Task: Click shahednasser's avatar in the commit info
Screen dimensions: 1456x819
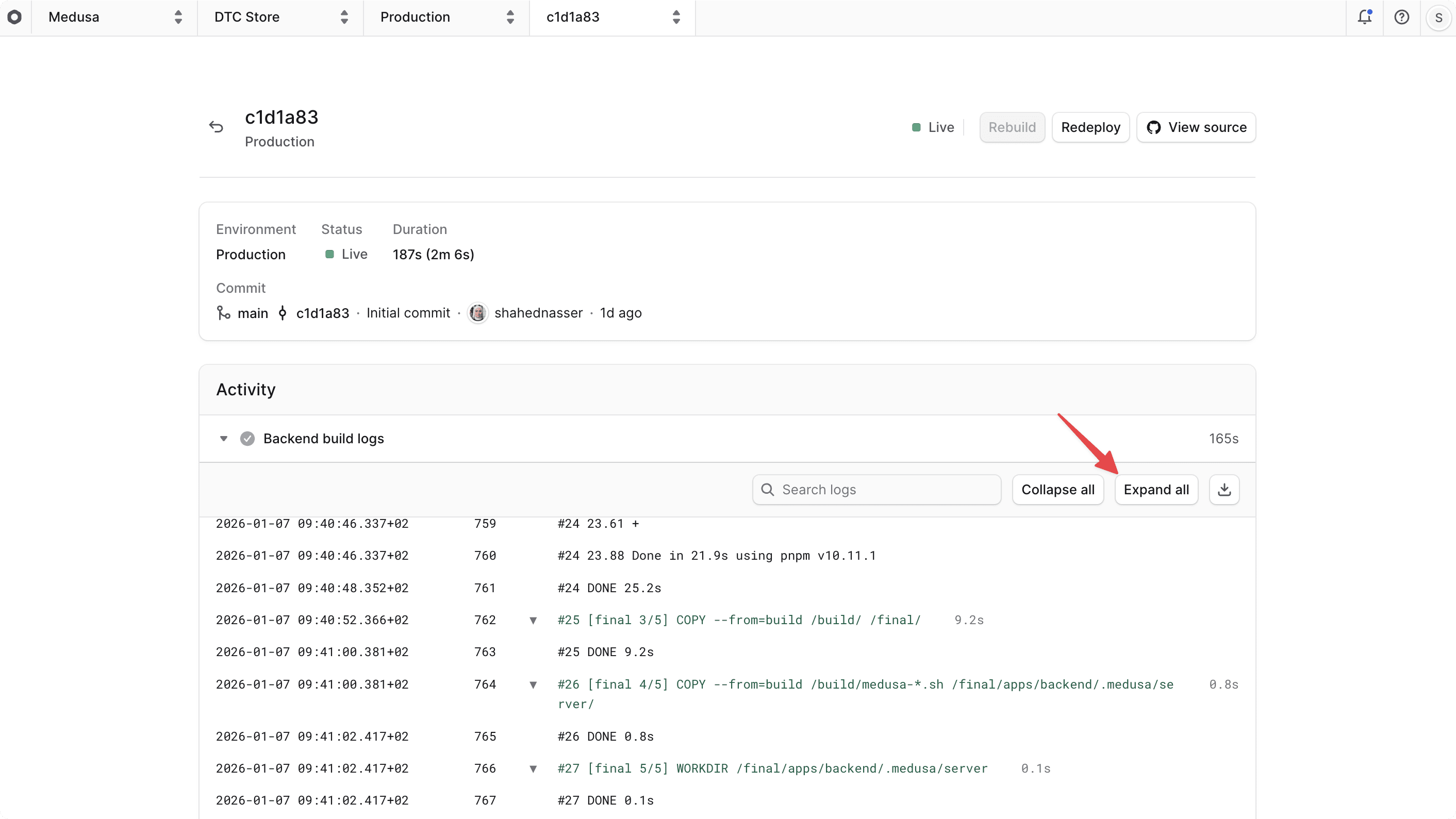Action: click(477, 312)
